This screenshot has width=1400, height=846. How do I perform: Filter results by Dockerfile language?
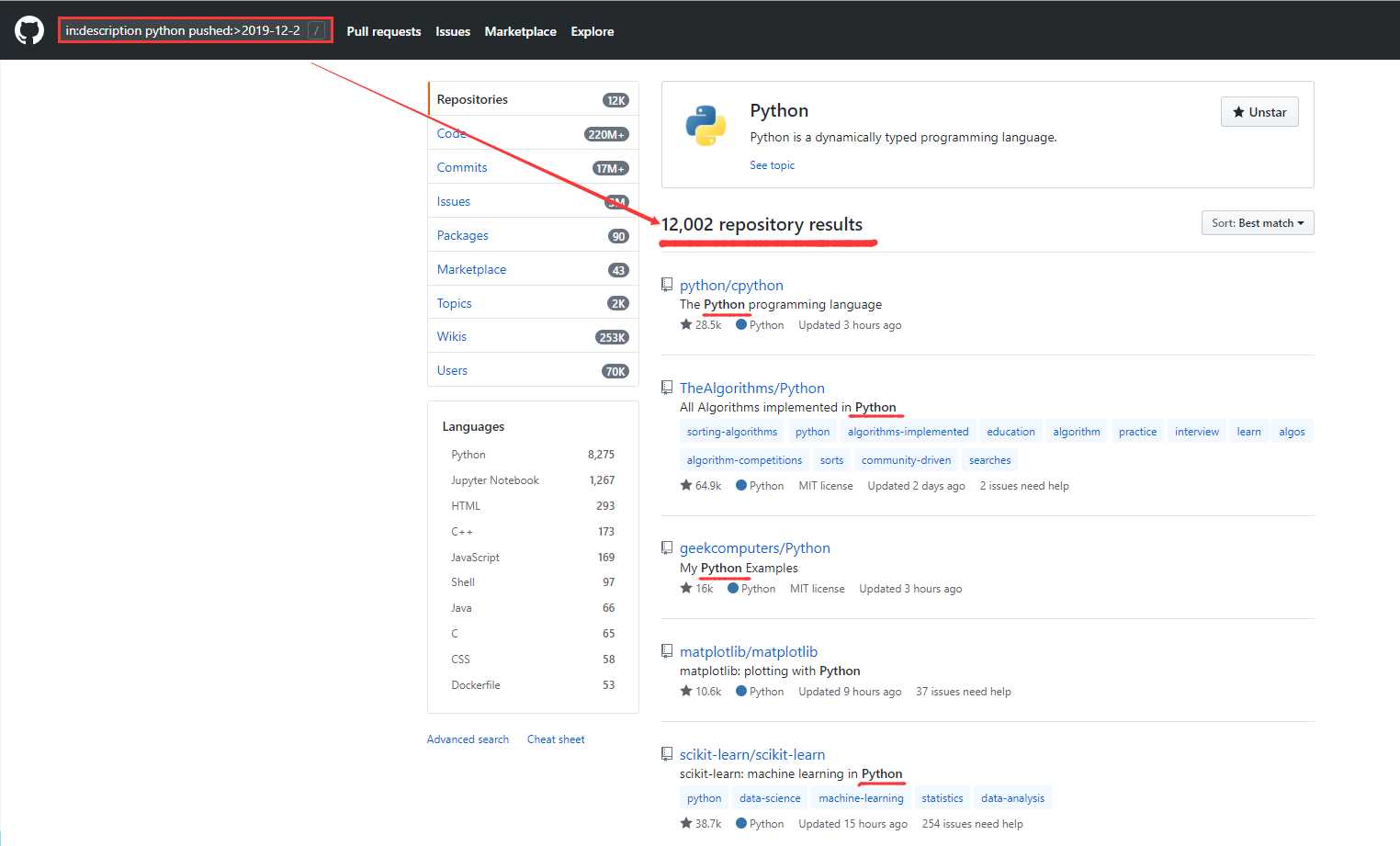tap(533, 685)
